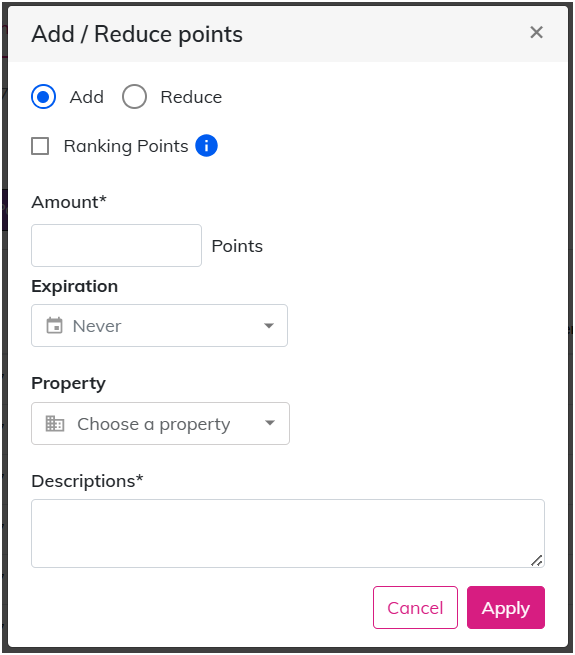Click the dialog title 'Add / Reduce points'
The image size is (575, 655).
pyautogui.click(x=137, y=34)
